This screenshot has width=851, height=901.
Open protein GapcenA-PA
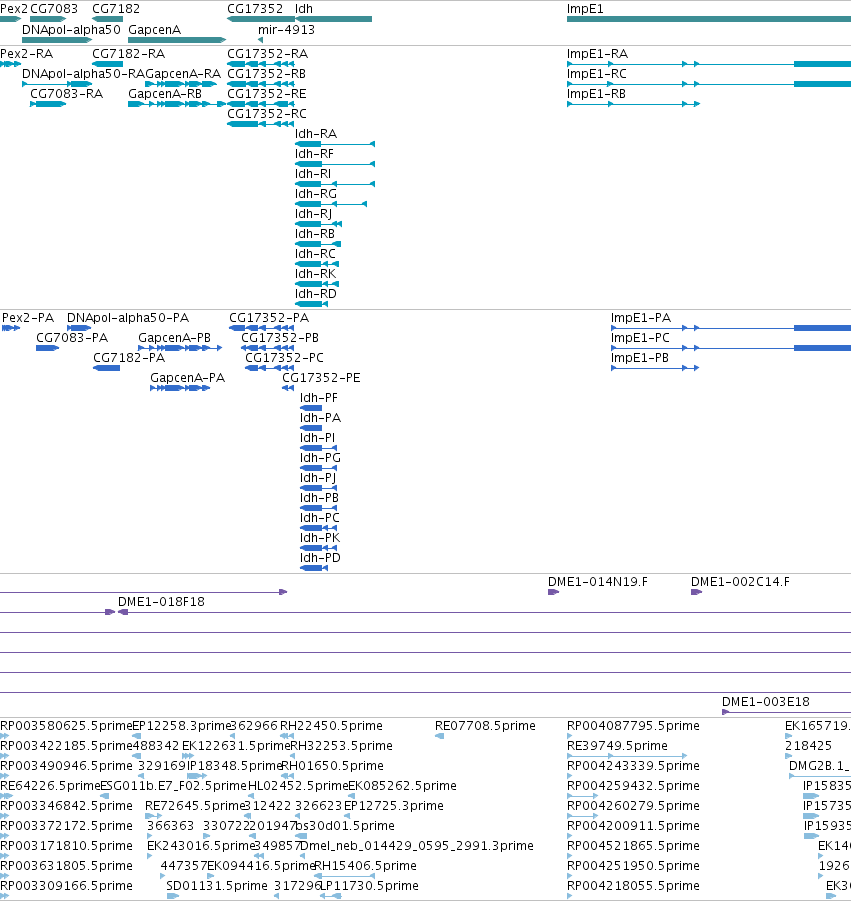(x=187, y=378)
